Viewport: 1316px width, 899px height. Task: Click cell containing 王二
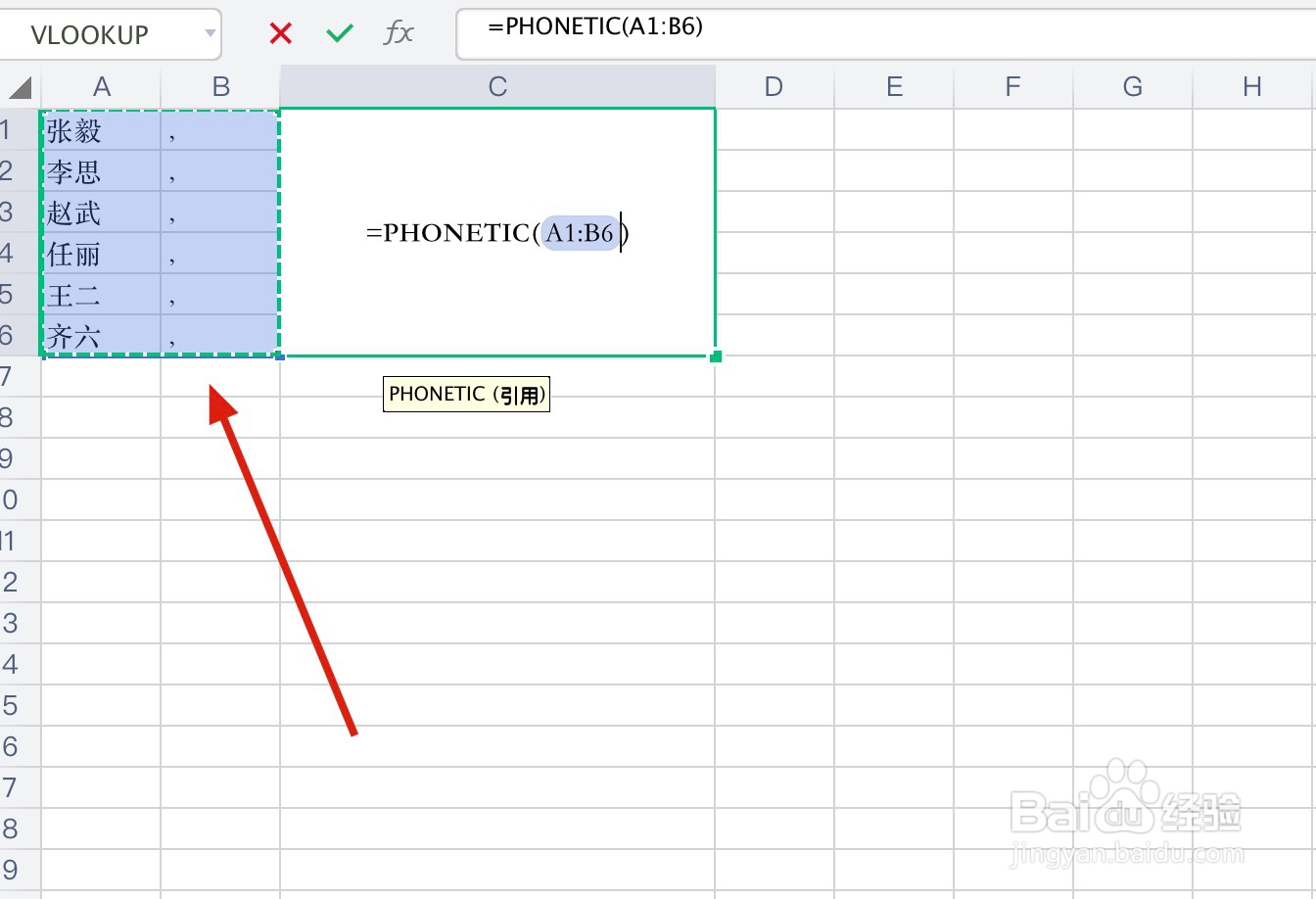pos(101,295)
